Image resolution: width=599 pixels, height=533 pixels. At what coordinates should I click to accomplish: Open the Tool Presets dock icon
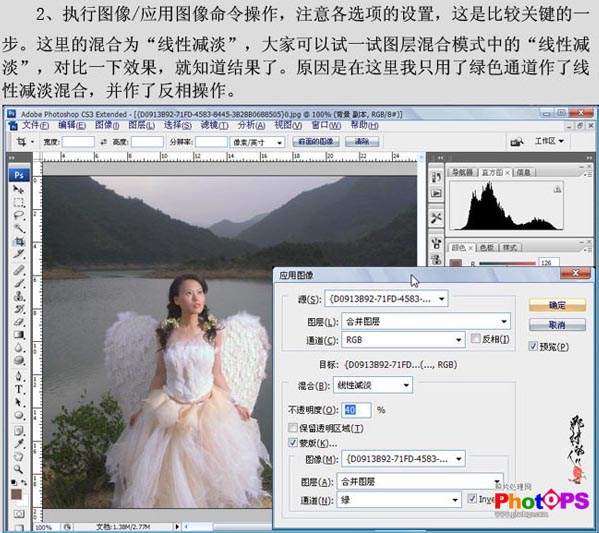tap(436, 218)
